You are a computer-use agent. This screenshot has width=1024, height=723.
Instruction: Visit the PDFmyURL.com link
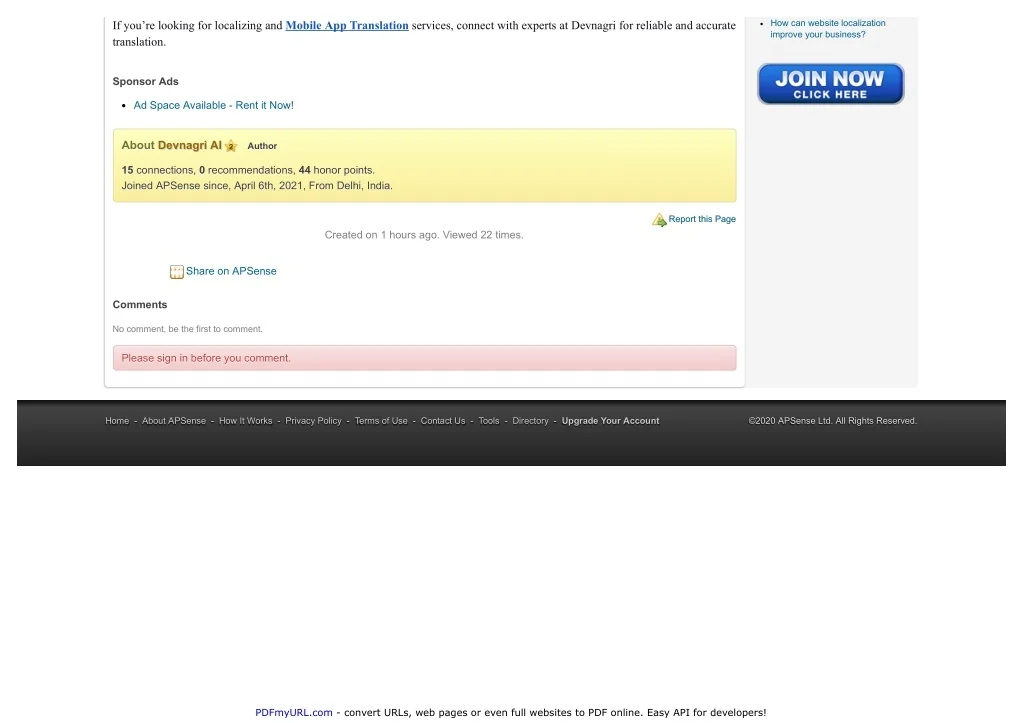click(x=293, y=713)
